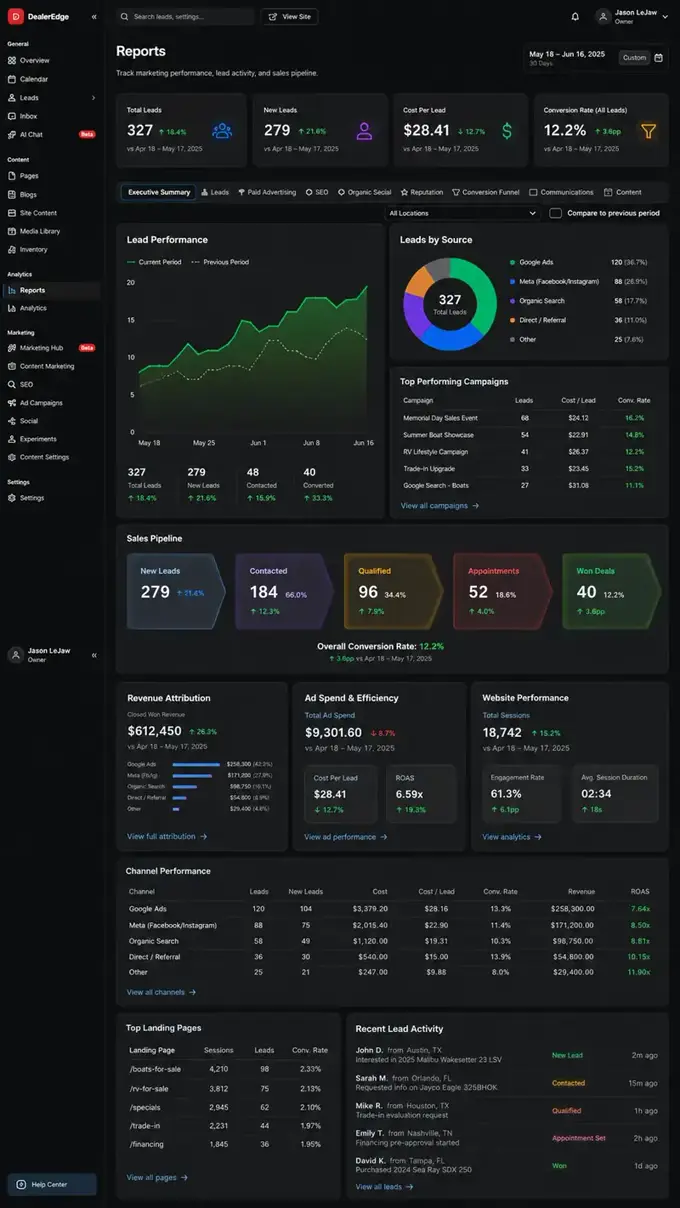This screenshot has width=680, height=1208.
Task: Focus the Search leads, settings field
Action: click(x=185, y=17)
